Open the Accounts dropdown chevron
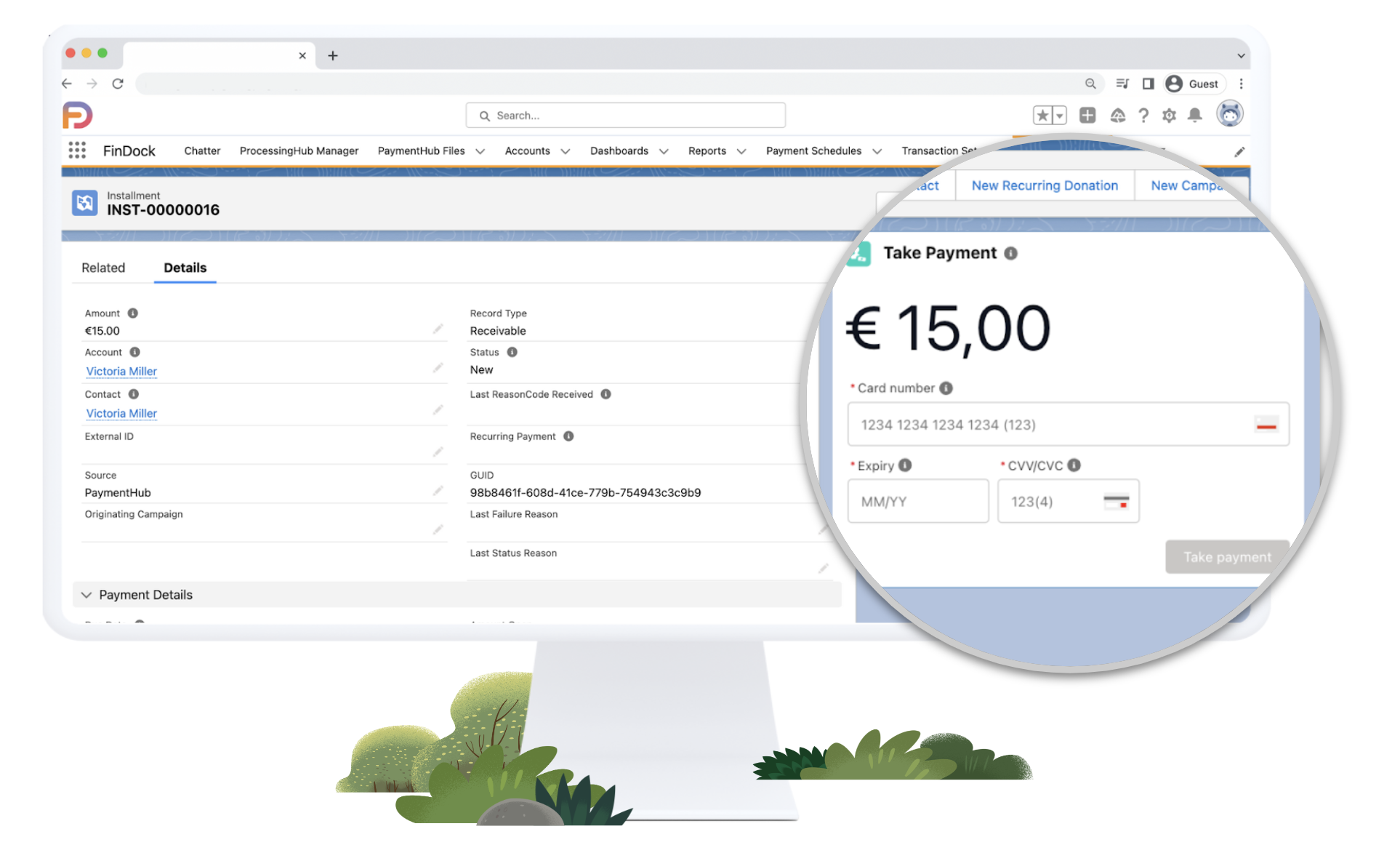This screenshot has height=861, width=1400. pyautogui.click(x=565, y=151)
